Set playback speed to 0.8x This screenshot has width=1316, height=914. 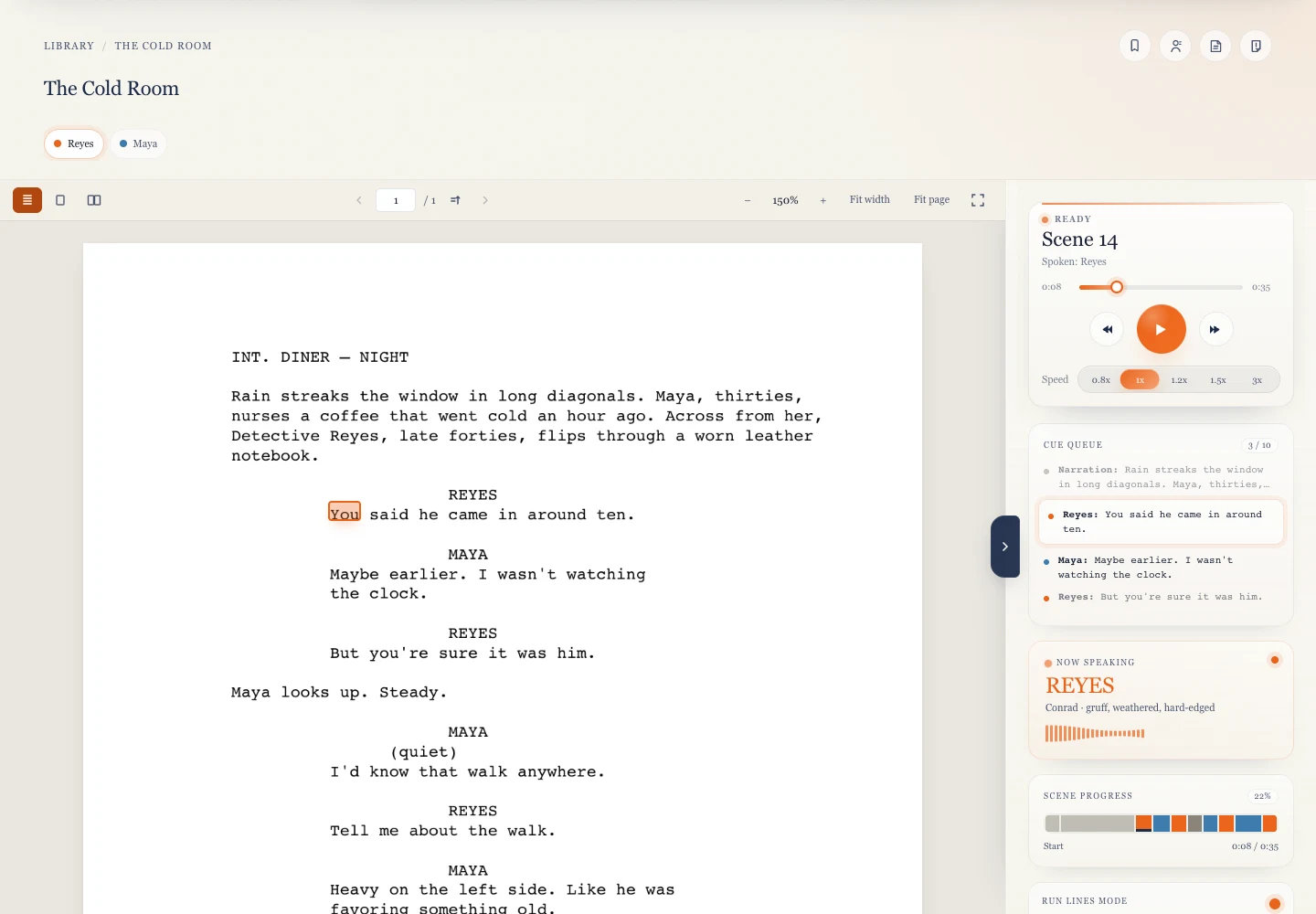1101,379
